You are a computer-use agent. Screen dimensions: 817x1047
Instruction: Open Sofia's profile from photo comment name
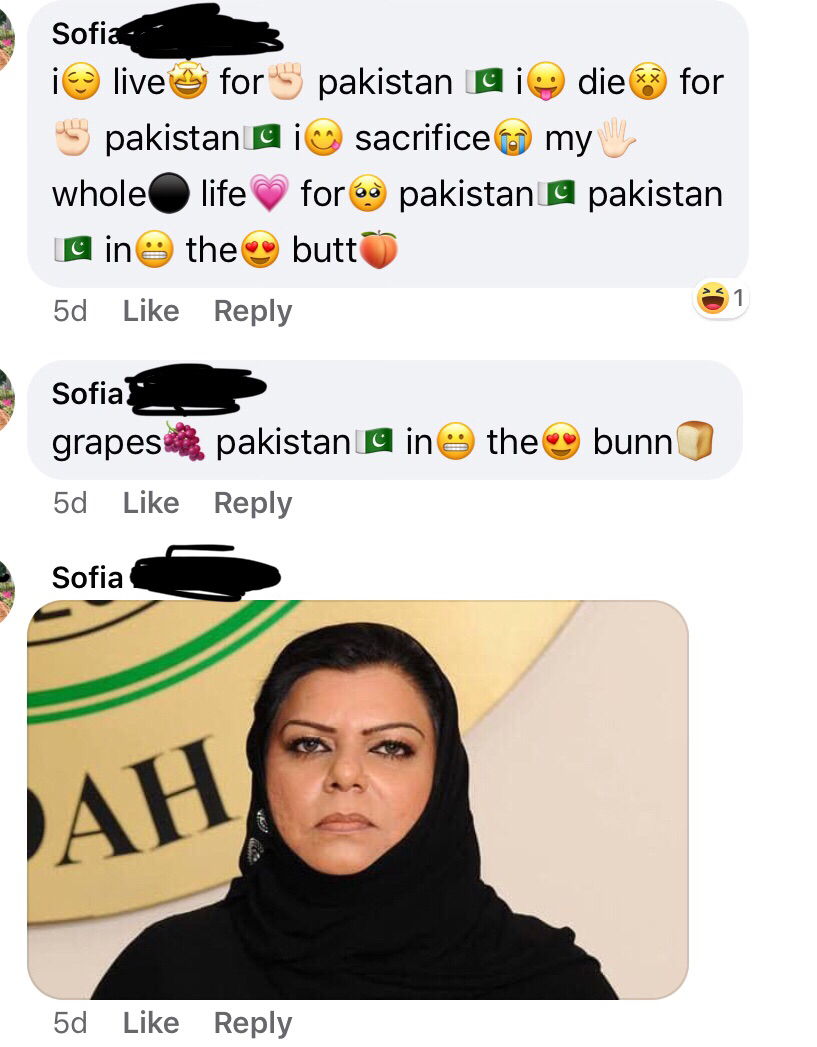(87, 578)
